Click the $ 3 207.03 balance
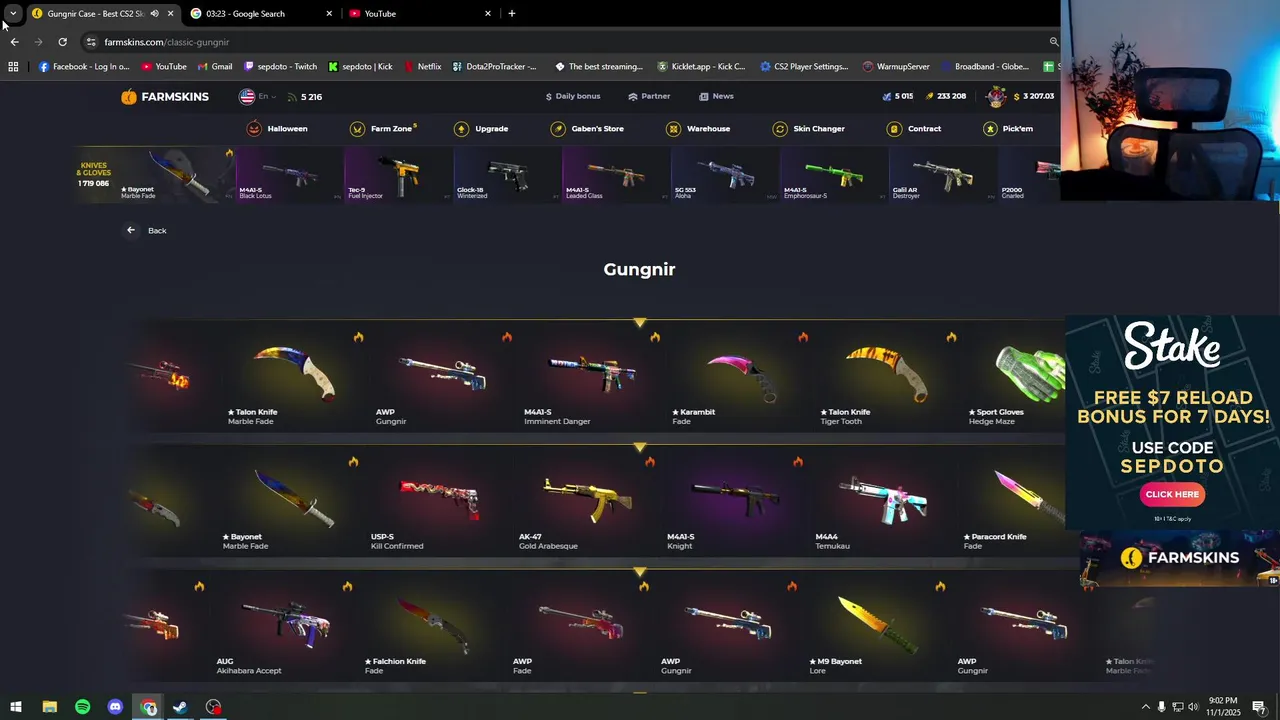The image size is (1280, 720). (1033, 97)
